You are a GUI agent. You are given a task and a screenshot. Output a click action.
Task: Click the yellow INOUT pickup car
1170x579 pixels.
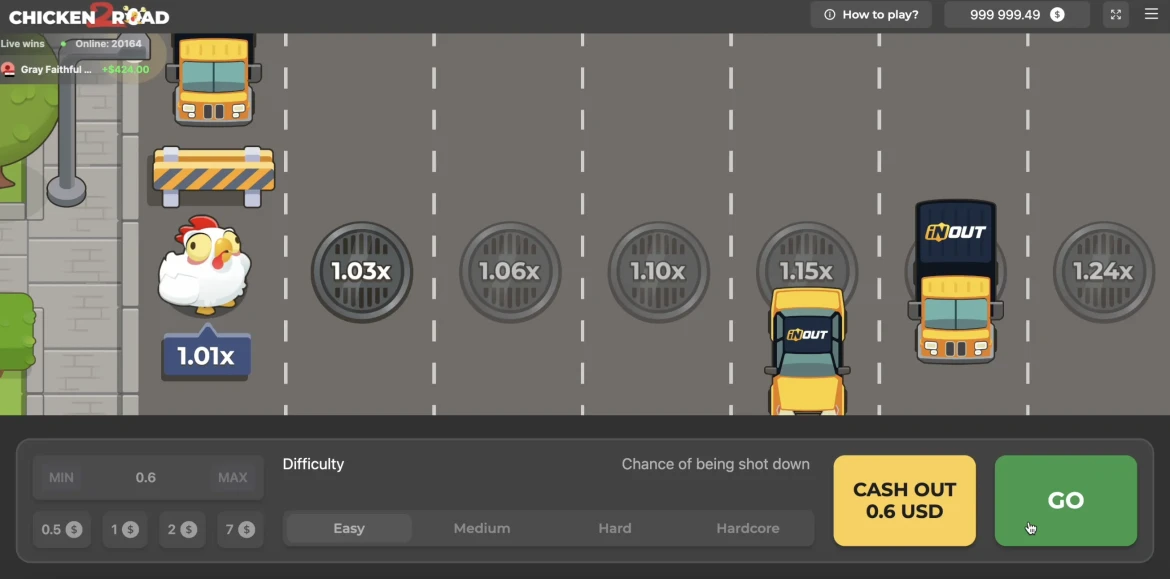[807, 351]
